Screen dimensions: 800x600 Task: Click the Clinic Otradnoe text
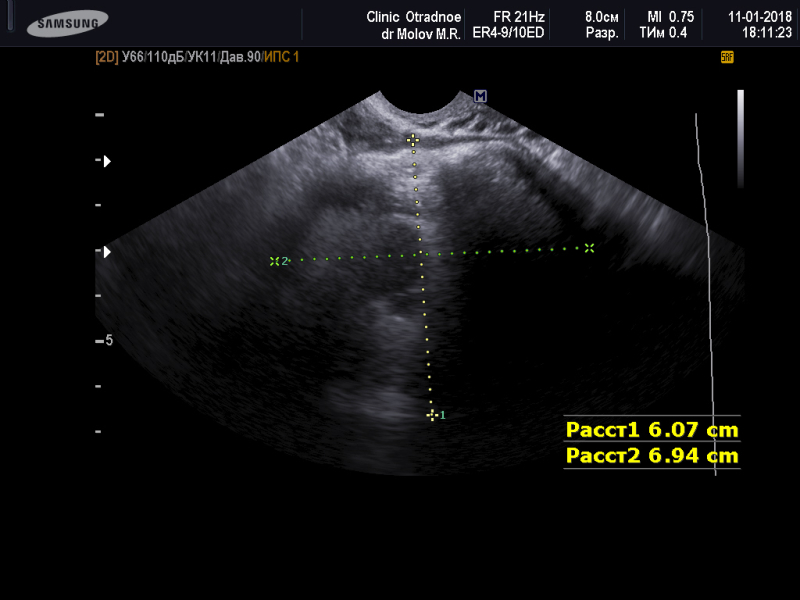(413, 17)
